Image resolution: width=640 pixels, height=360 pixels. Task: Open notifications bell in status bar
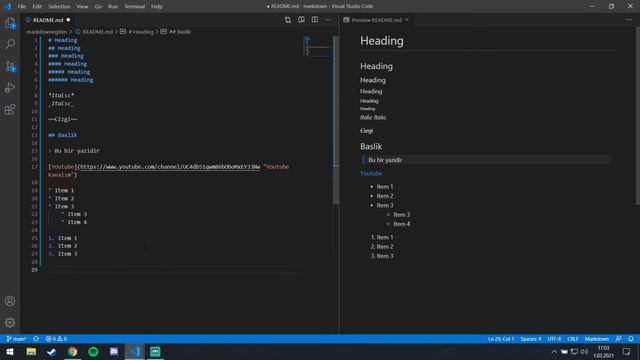(631, 339)
